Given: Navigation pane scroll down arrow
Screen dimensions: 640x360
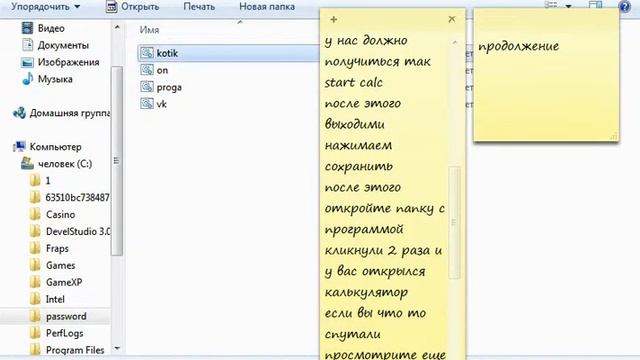Looking at the screenshot, I should [x=117, y=348].
